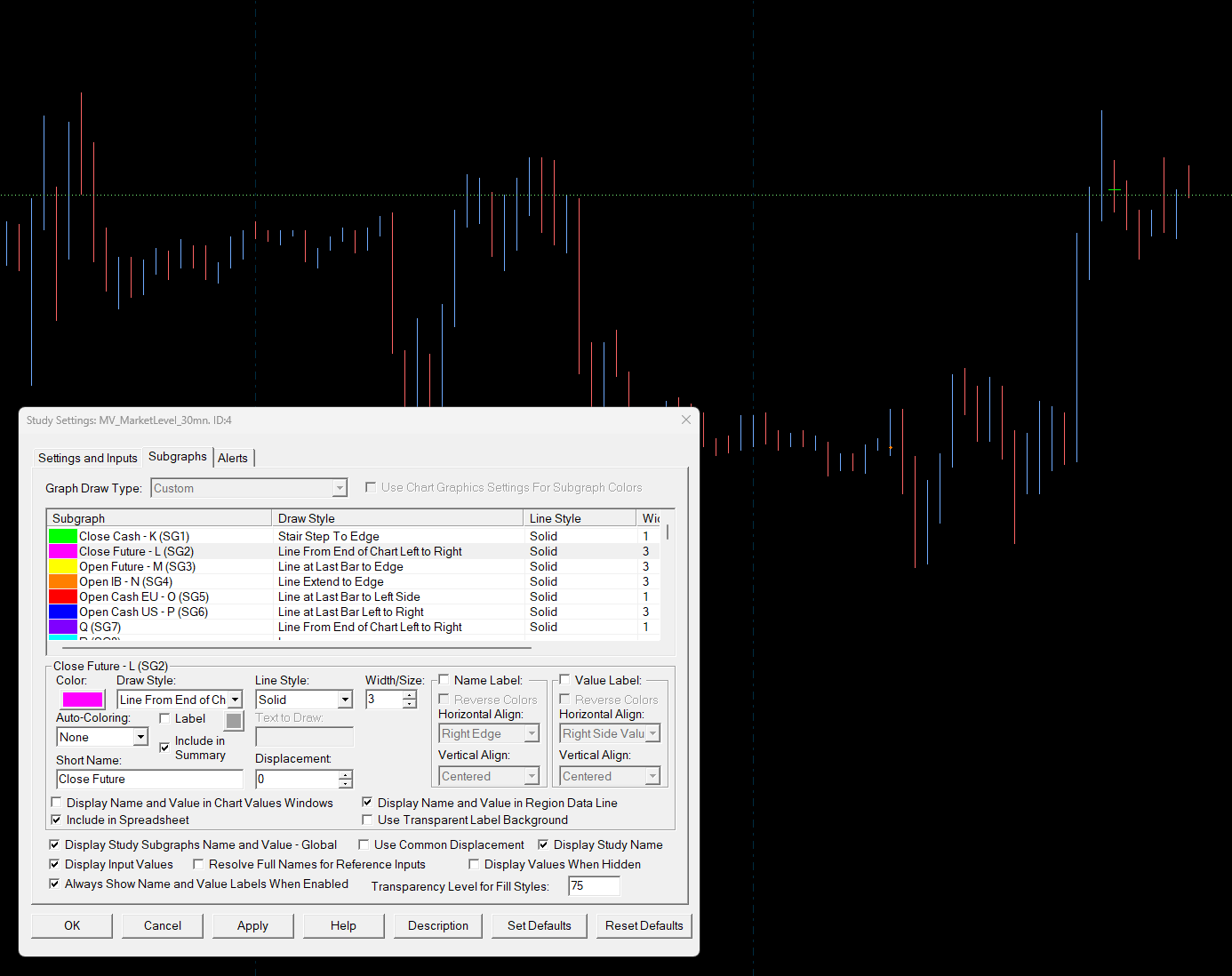Open Value Label Vertical Align dropdown
Viewport: 1232px width, 976px height.
(652, 776)
